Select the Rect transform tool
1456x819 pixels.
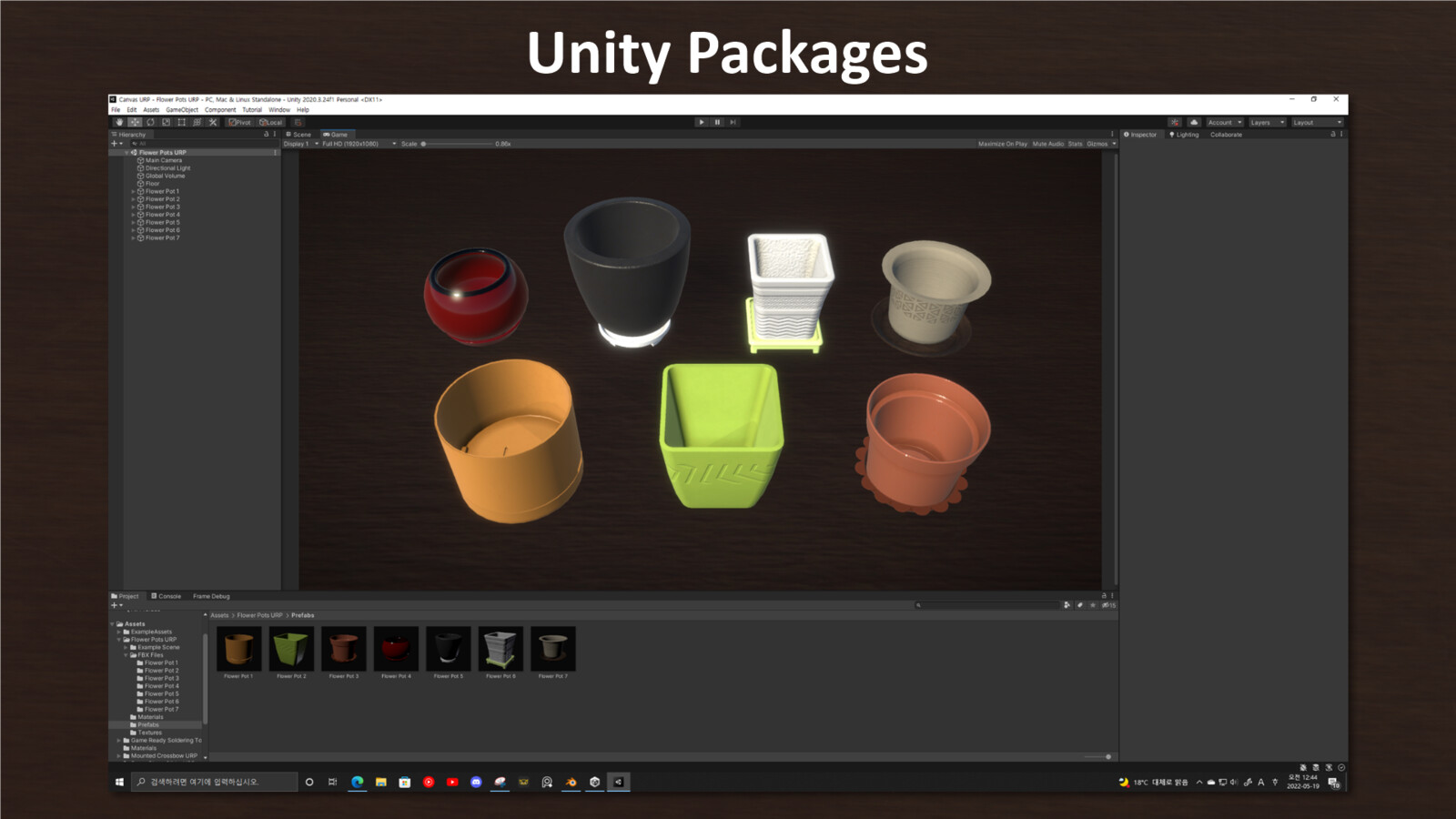pyautogui.click(x=181, y=122)
